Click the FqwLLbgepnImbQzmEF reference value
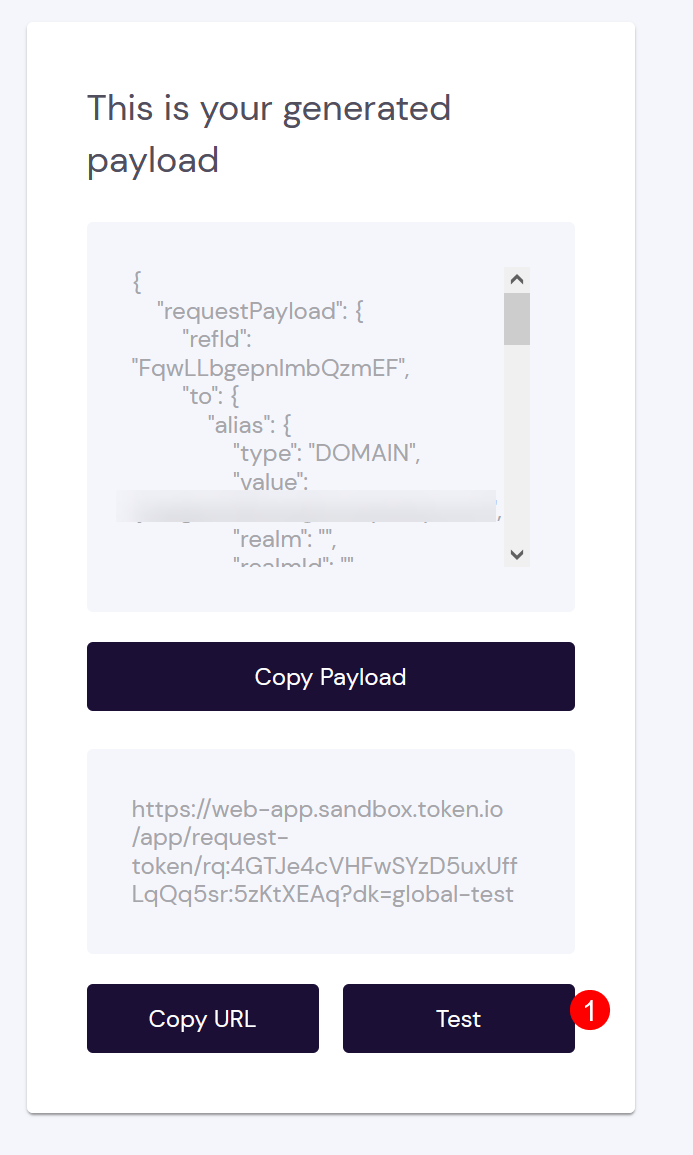 coord(270,368)
